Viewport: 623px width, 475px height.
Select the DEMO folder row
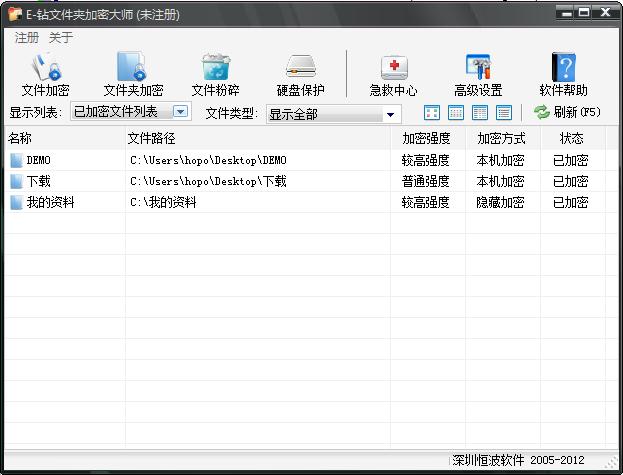[39, 160]
